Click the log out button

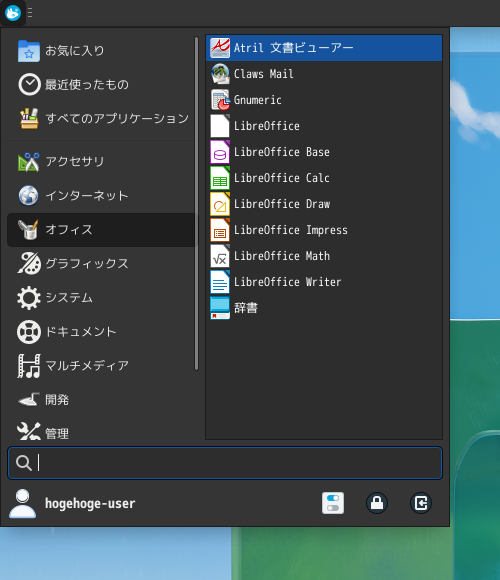(421, 503)
